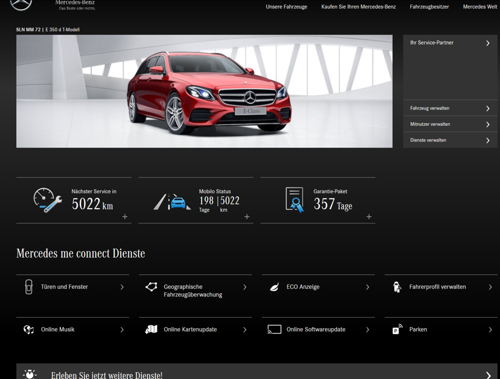Click chevron beside Online Musik
The height and width of the screenshot is (379, 500).
pos(122,330)
